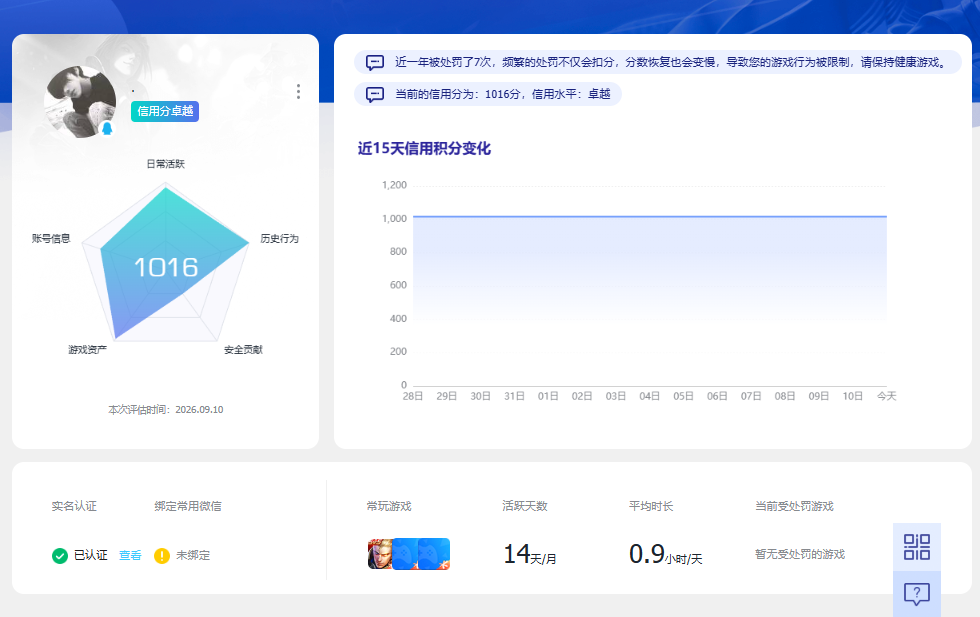Click the 实名认证 heading
This screenshot has height=617, width=980.
[74, 506]
